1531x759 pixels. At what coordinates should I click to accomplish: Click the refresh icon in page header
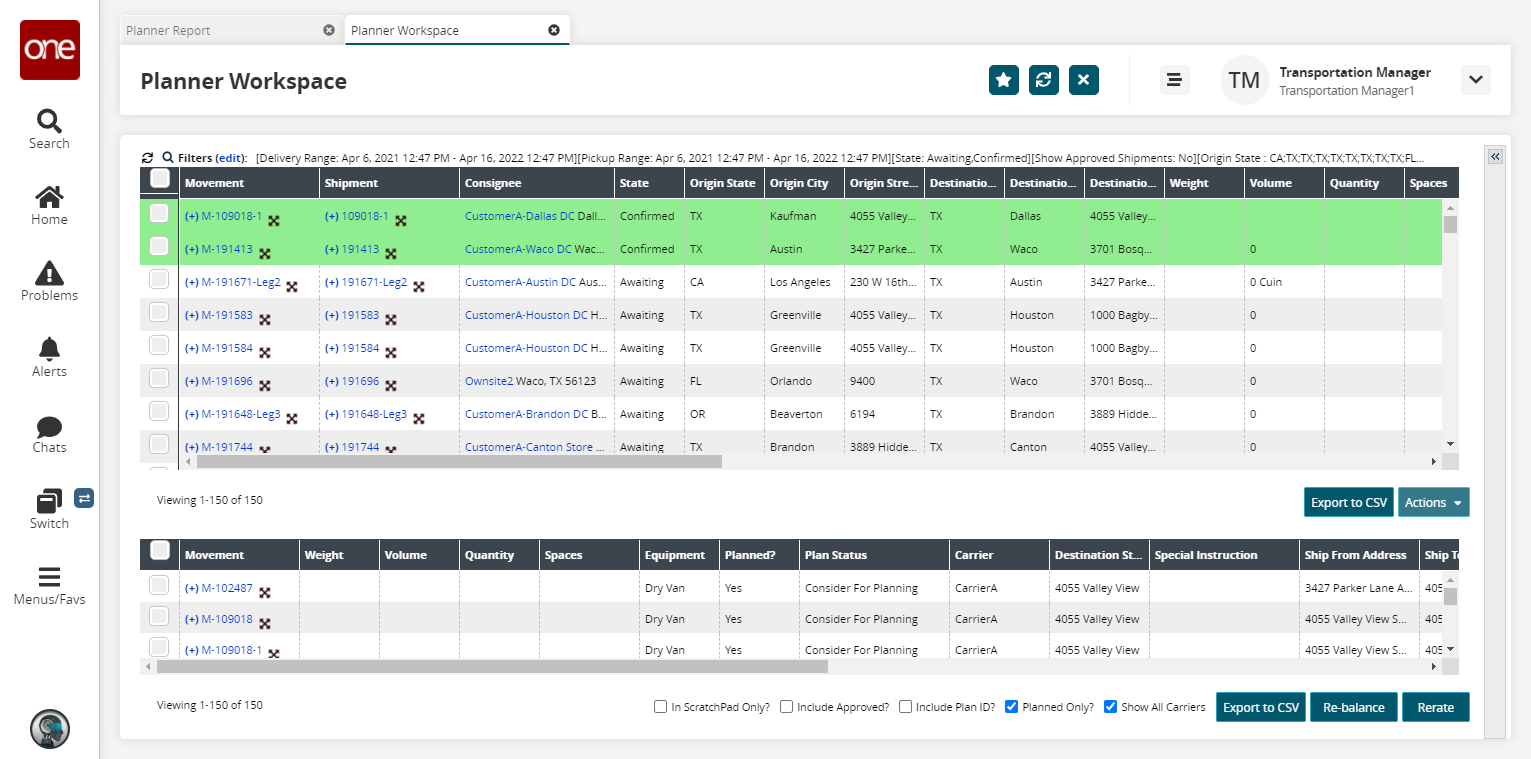tap(1044, 80)
